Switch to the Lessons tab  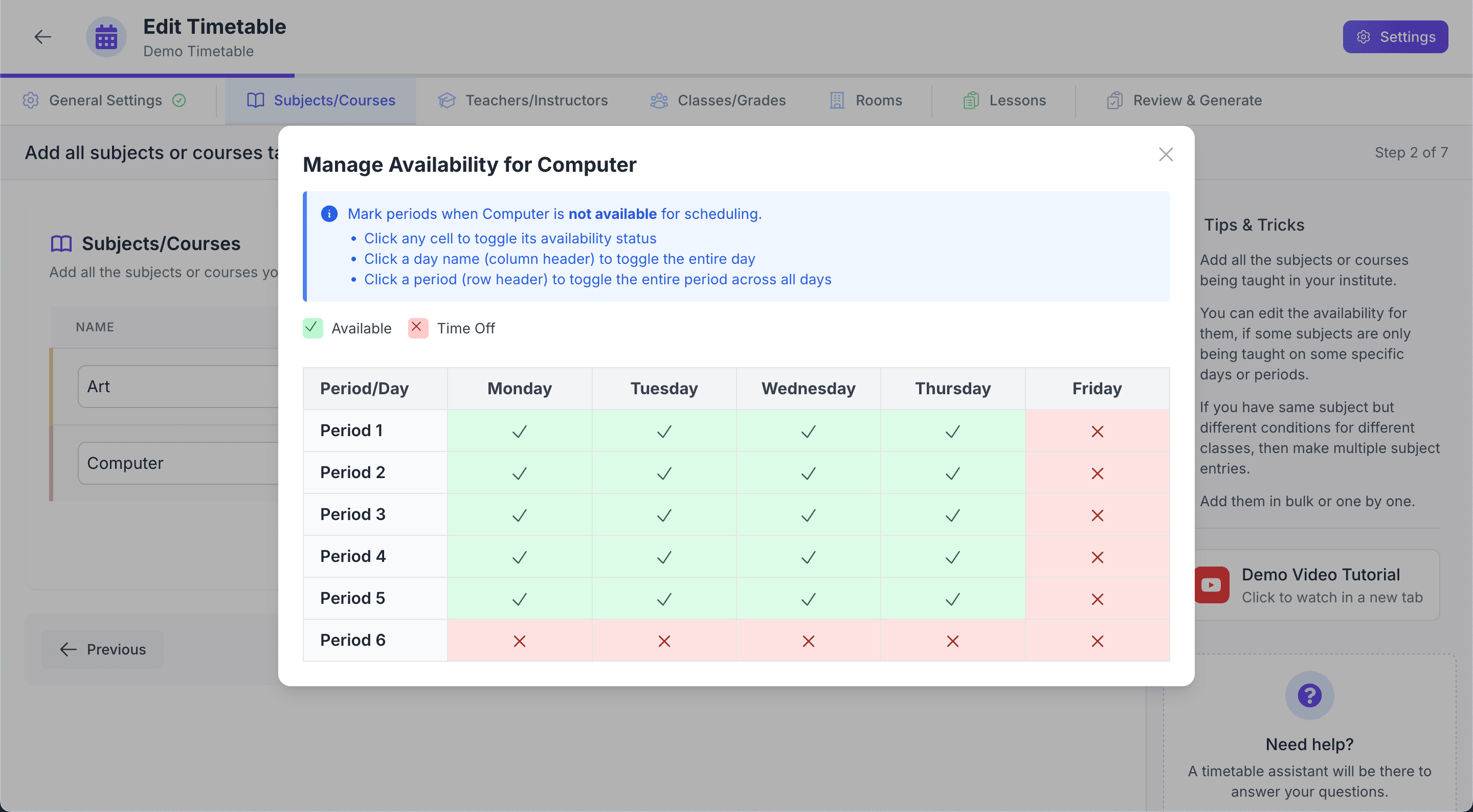point(1004,100)
